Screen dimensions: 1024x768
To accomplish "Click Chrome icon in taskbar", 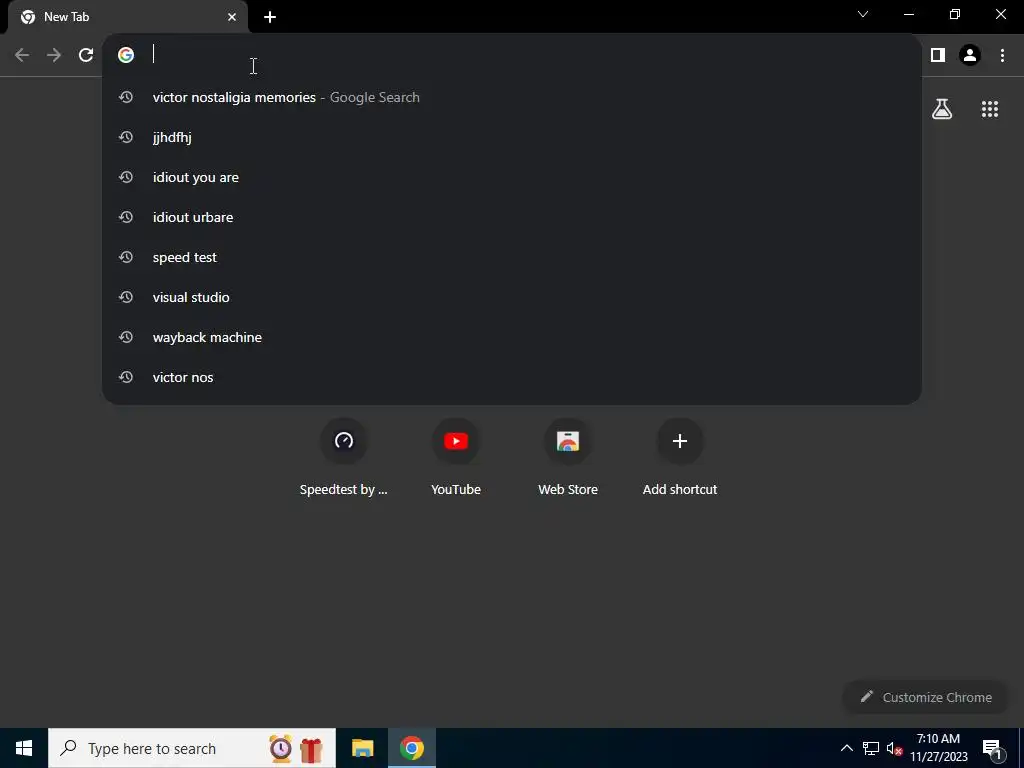I will pos(411,748).
